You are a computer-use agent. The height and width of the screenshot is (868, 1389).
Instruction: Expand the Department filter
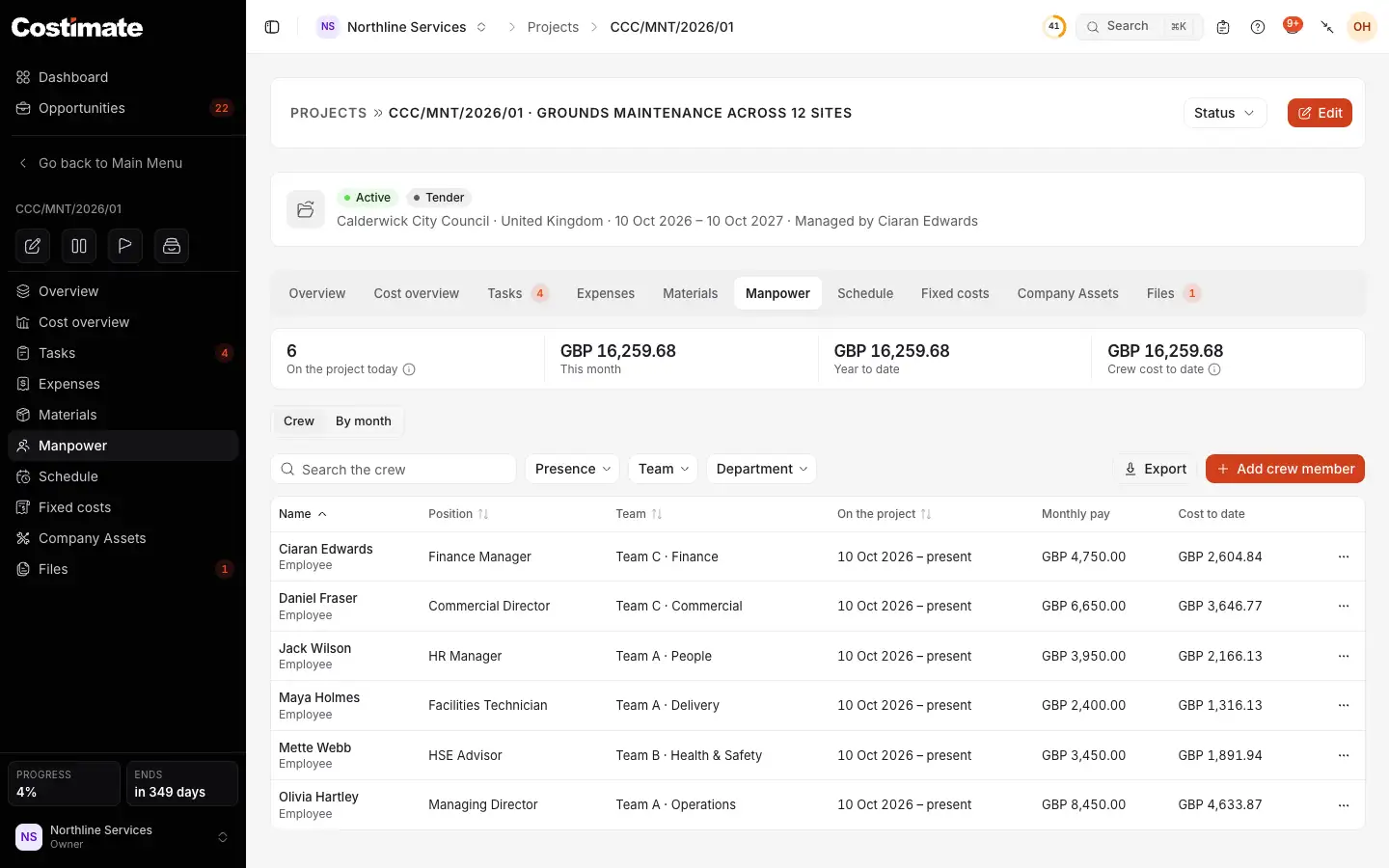pos(762,469)
